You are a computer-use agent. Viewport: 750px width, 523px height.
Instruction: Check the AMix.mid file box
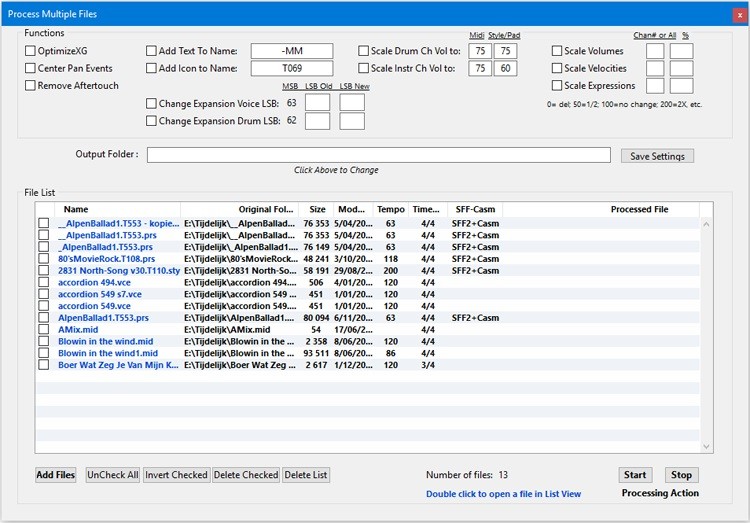click(x=44, y=329)
